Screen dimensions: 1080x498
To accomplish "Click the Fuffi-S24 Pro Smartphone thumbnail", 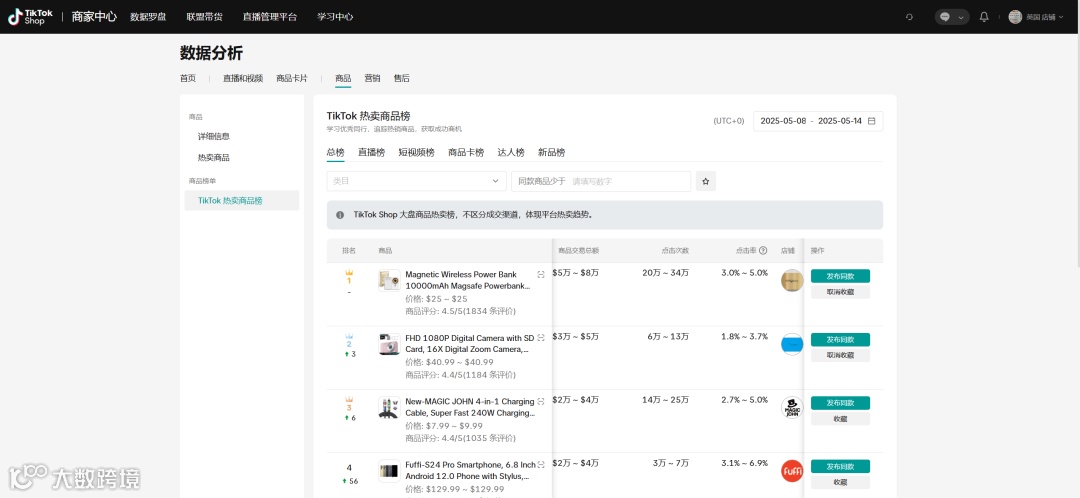I will click(389, 471).
